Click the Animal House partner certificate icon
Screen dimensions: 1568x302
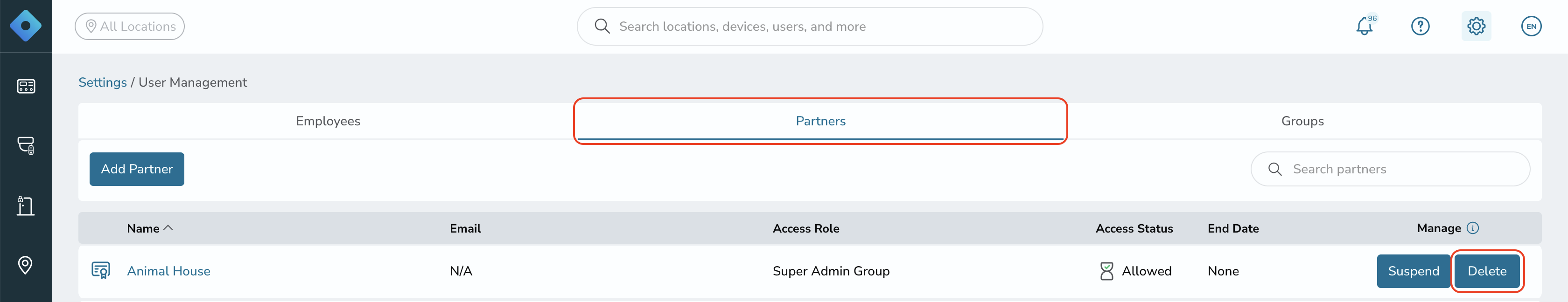pos(100,270)
